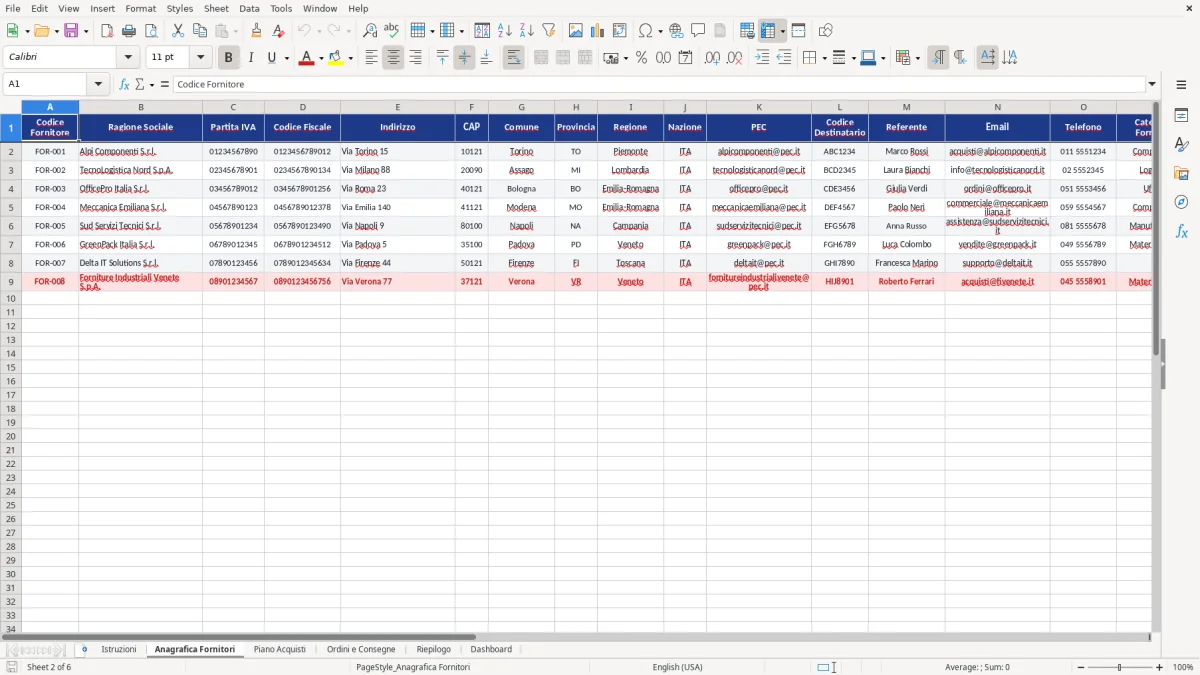Switch to the Riepilogo sheet tab
The image size is (1200, 675).
(434, 649)
